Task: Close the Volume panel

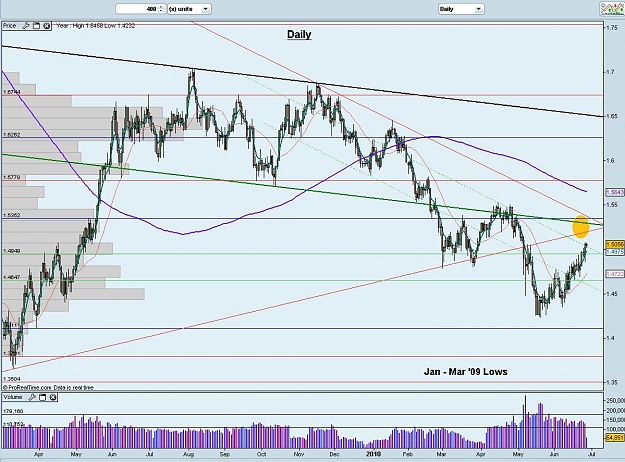Action: click(53, 397)
